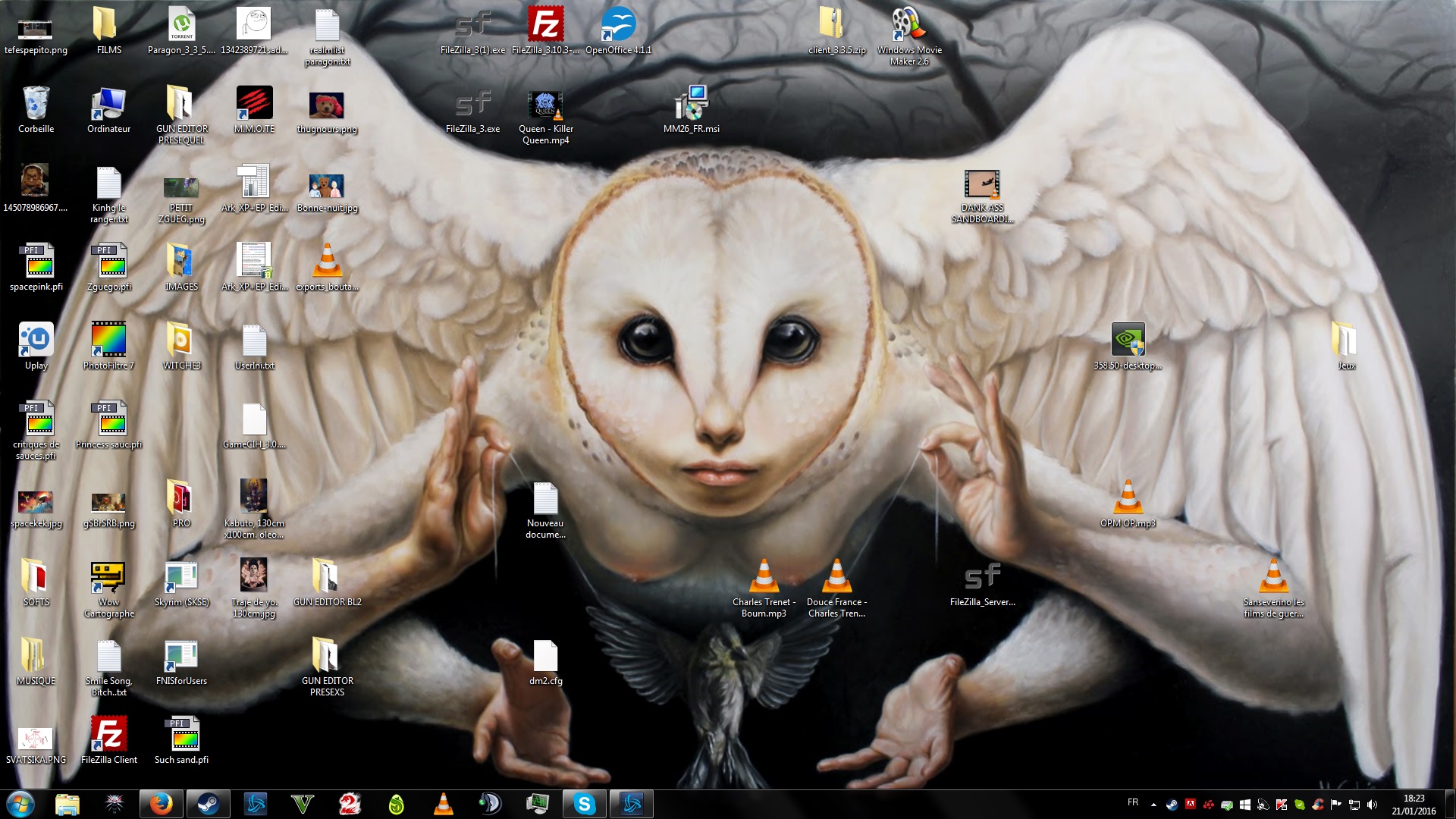Image resolution: width=1456 pixels, height=819 pixels.
Task: Select the Nouveau document text file
Action: [x=545, y=510]
